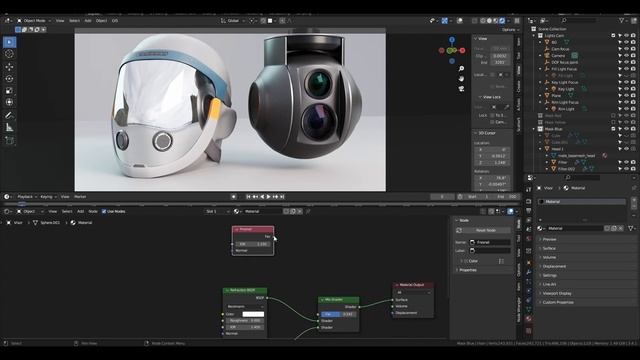
Task: Click the viewport zoom magnifier icon
Action: pyautogui.click(x=461, y=69)
